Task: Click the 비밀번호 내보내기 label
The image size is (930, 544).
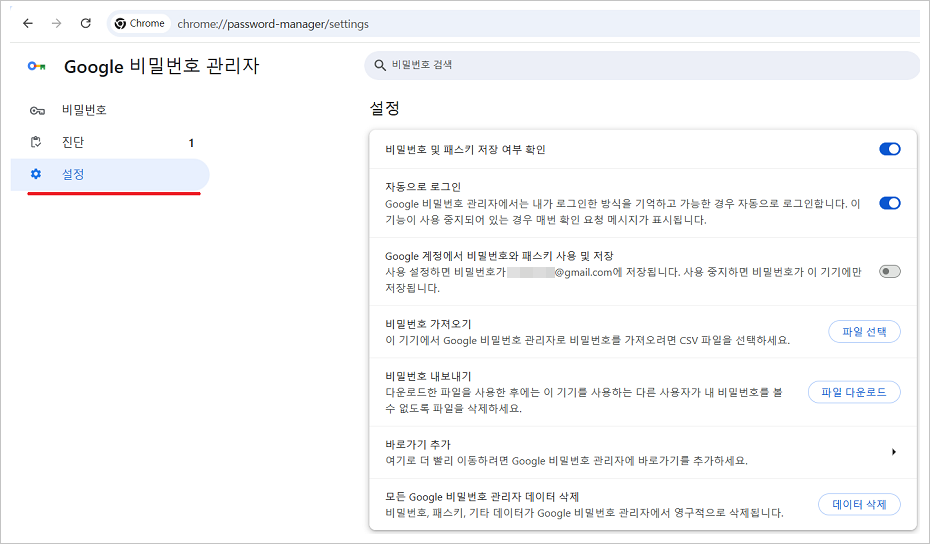Action: pyautogui.click(x=428, y=376)
